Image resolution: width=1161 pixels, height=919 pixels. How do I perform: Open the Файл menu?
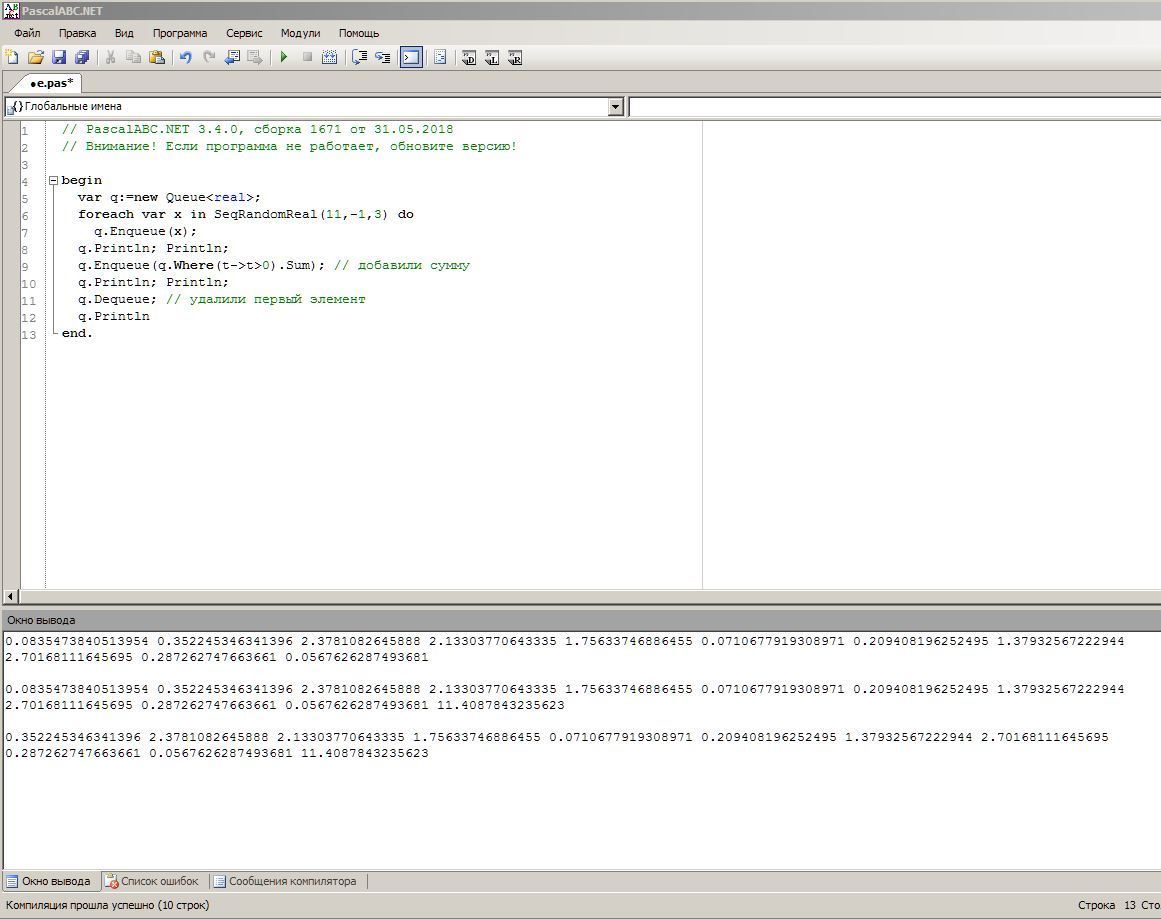coord(28,33)
